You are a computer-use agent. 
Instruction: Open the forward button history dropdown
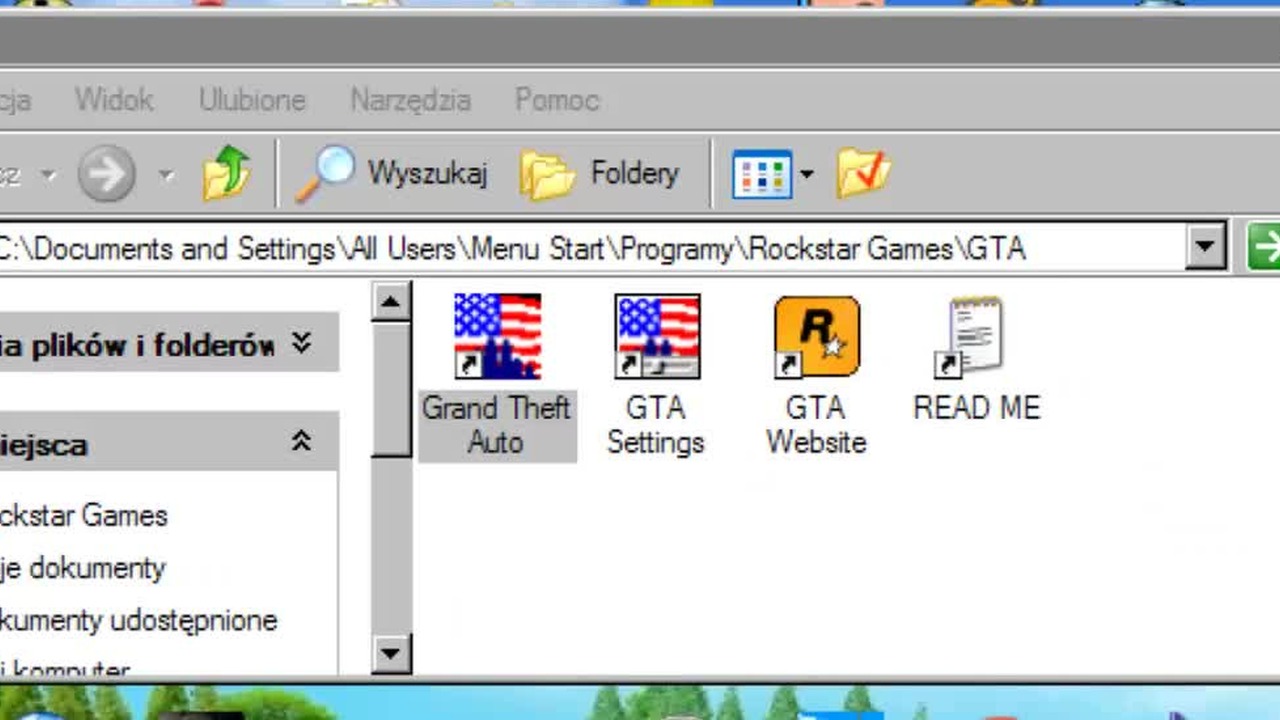pos(166,176)
